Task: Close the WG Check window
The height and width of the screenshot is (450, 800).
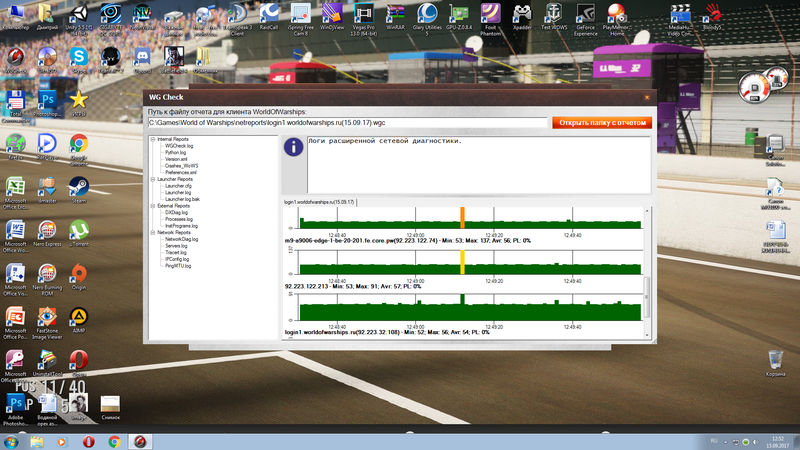Action: click(x=647, y=97)
